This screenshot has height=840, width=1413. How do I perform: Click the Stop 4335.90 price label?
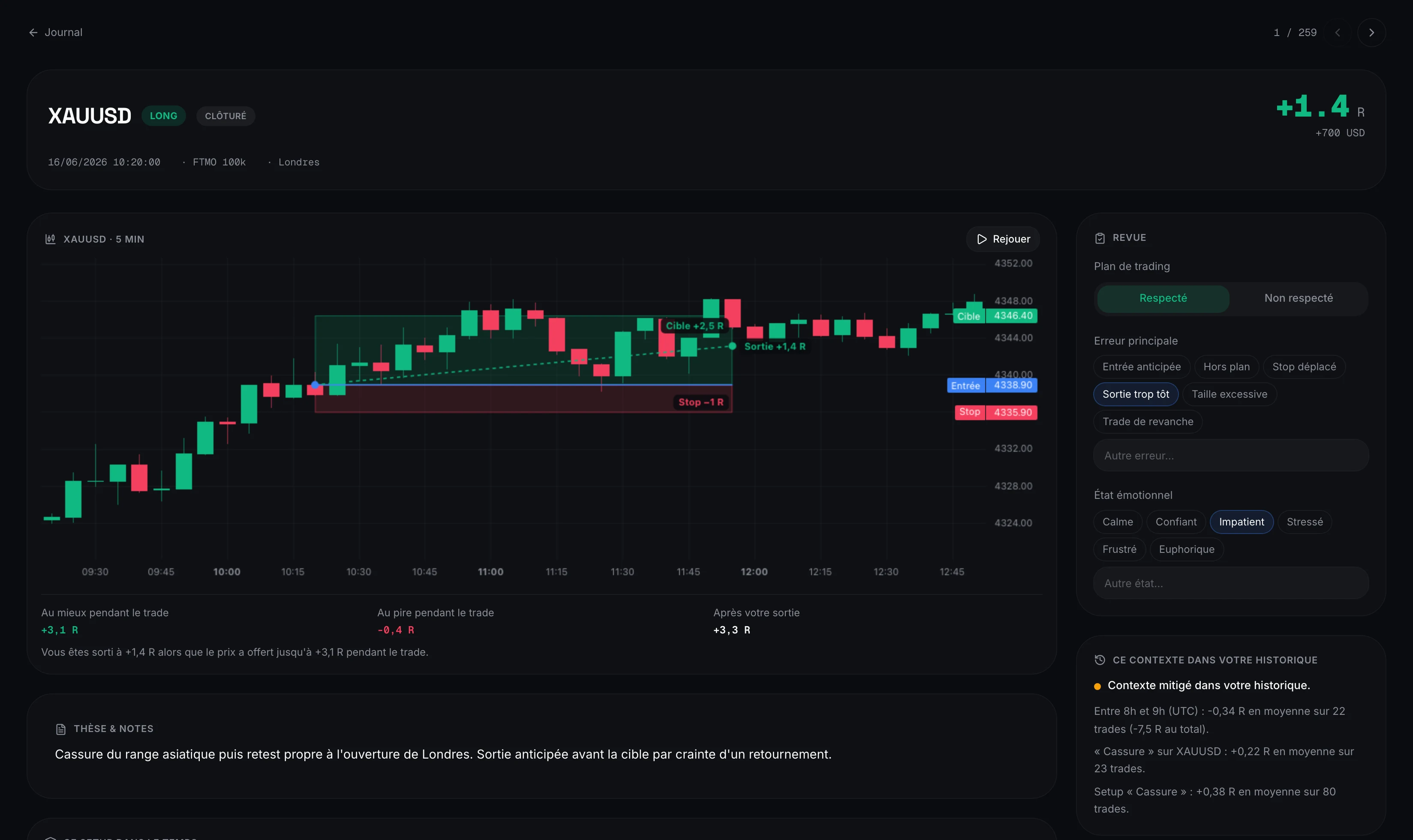point(996,413)
